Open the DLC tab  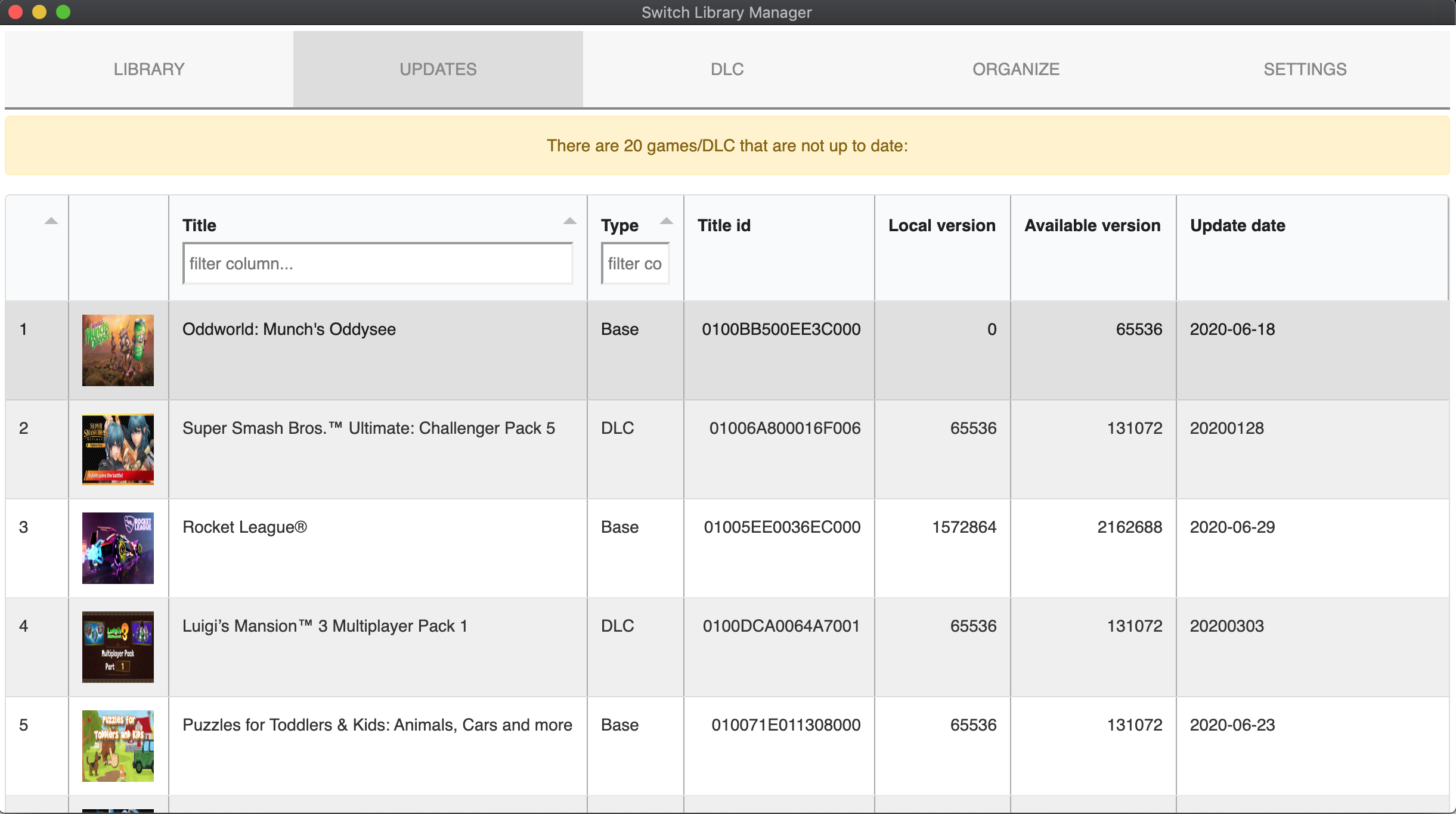point(727,69)
